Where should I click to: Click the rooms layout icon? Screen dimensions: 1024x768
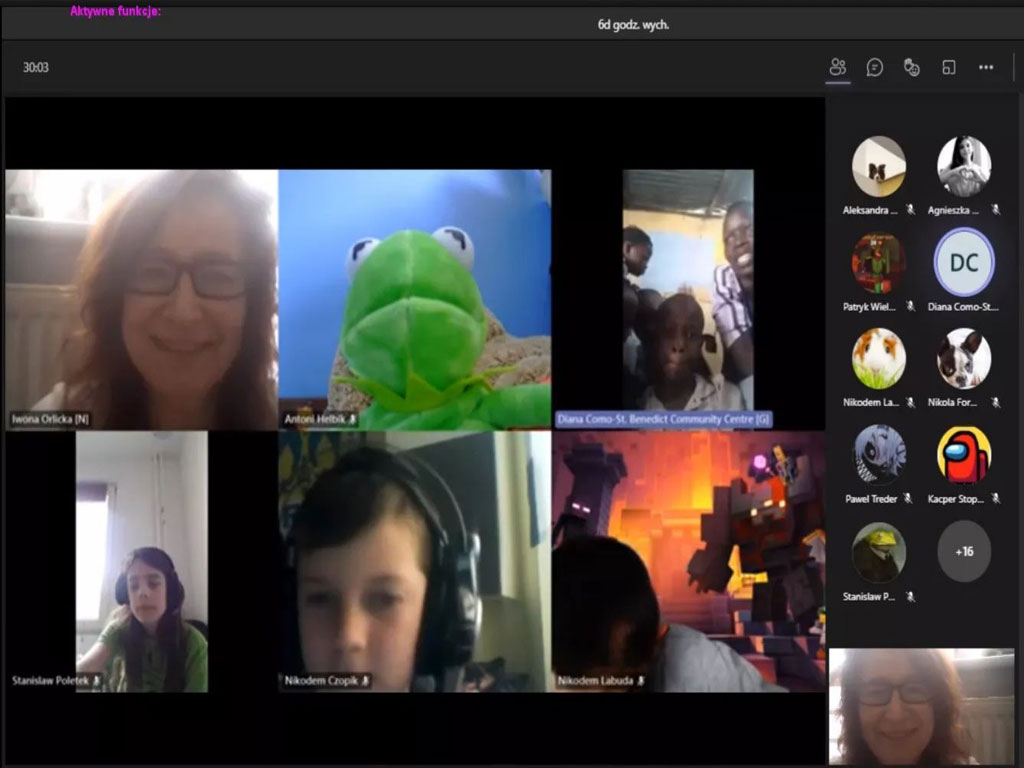[948, 67]
